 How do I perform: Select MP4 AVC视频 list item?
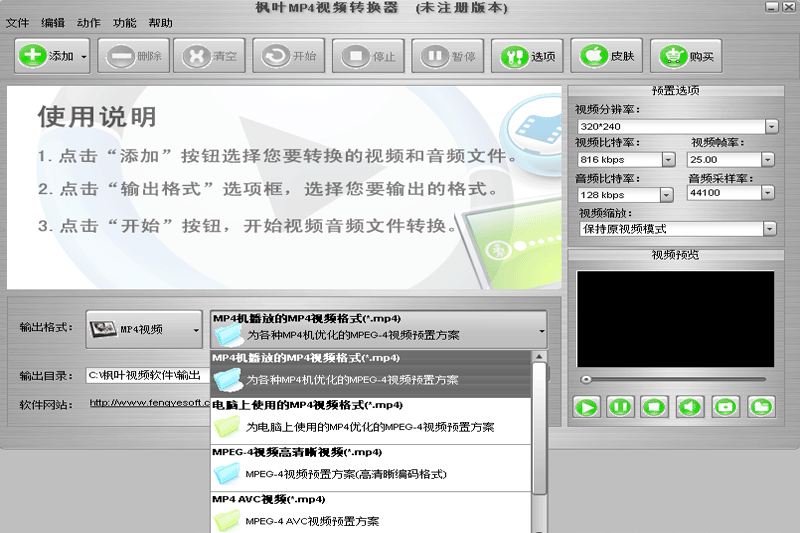(x=370, y=513)
